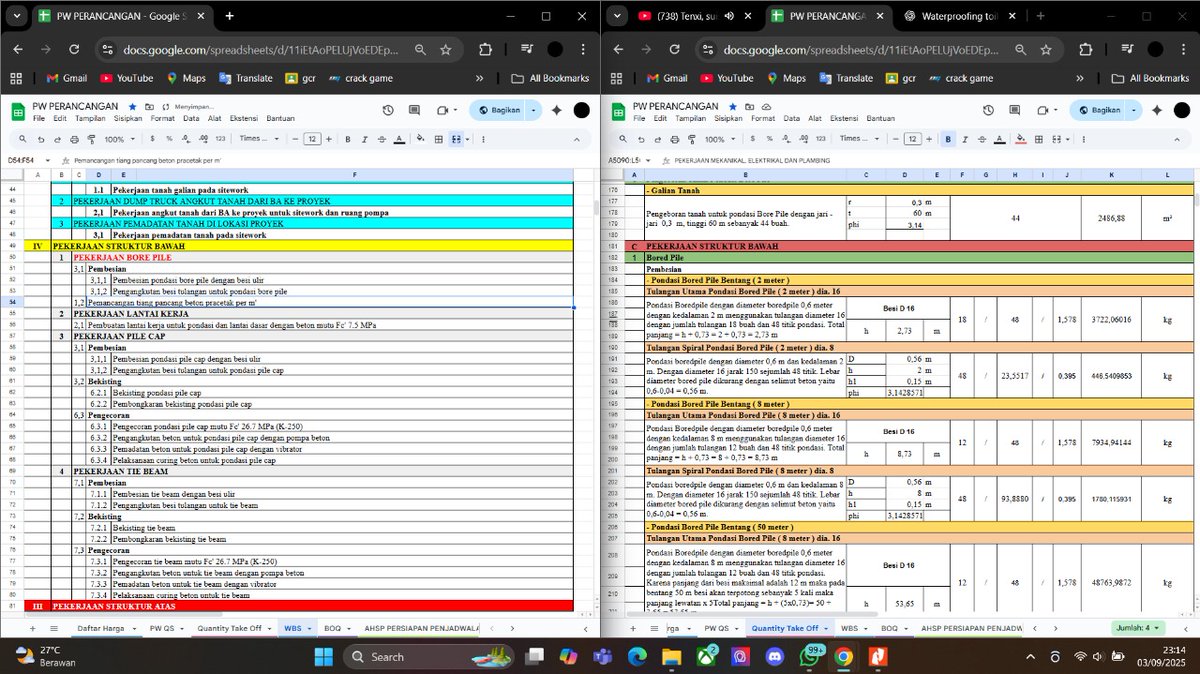Click redo in the left window toolbar
The height and width of the screenshot is (674, 1200).
57,139
